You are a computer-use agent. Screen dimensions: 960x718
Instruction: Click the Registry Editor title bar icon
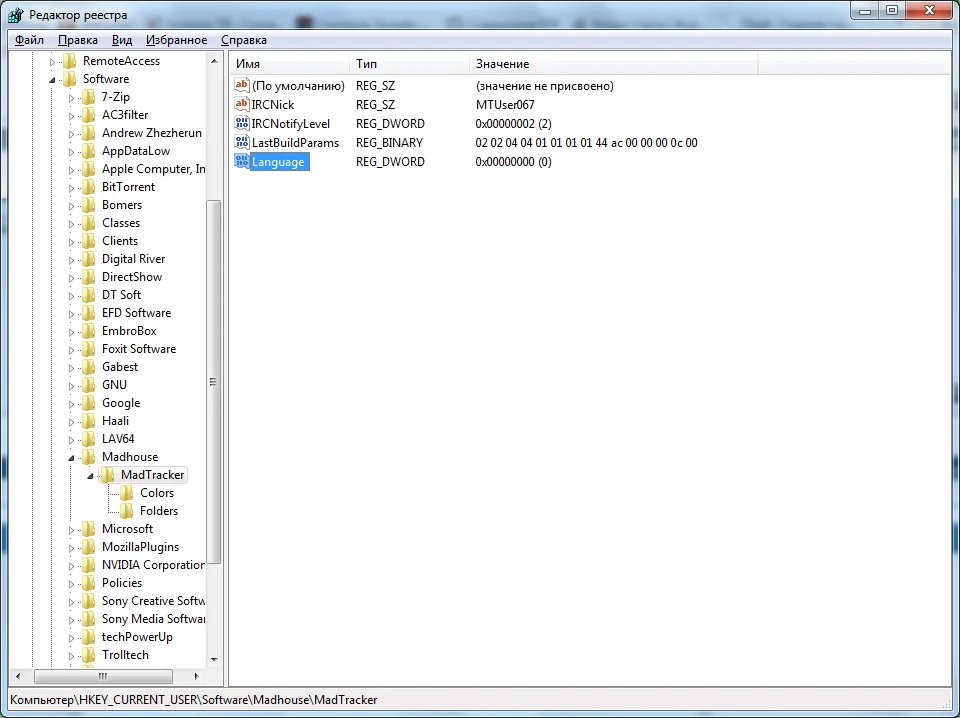pyautogui.click(x=16, y=14)
